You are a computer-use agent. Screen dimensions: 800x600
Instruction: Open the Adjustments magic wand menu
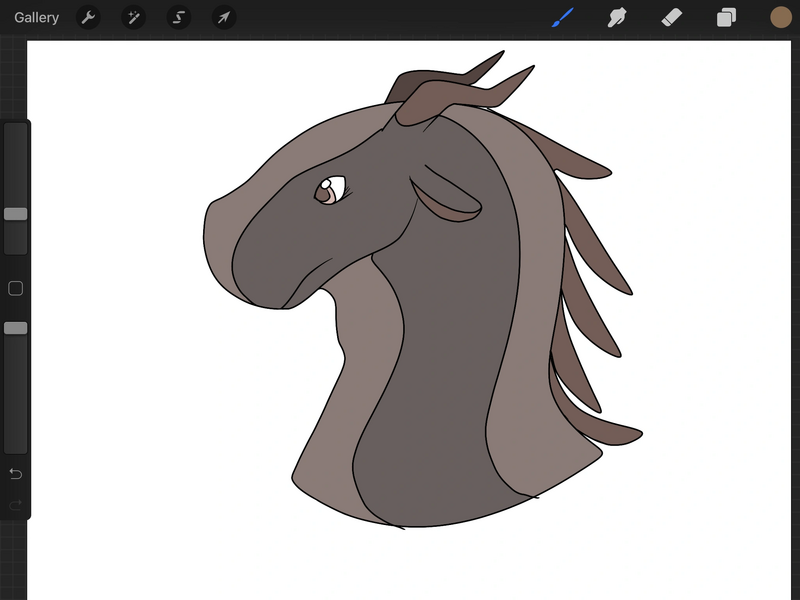pos(133,17)
